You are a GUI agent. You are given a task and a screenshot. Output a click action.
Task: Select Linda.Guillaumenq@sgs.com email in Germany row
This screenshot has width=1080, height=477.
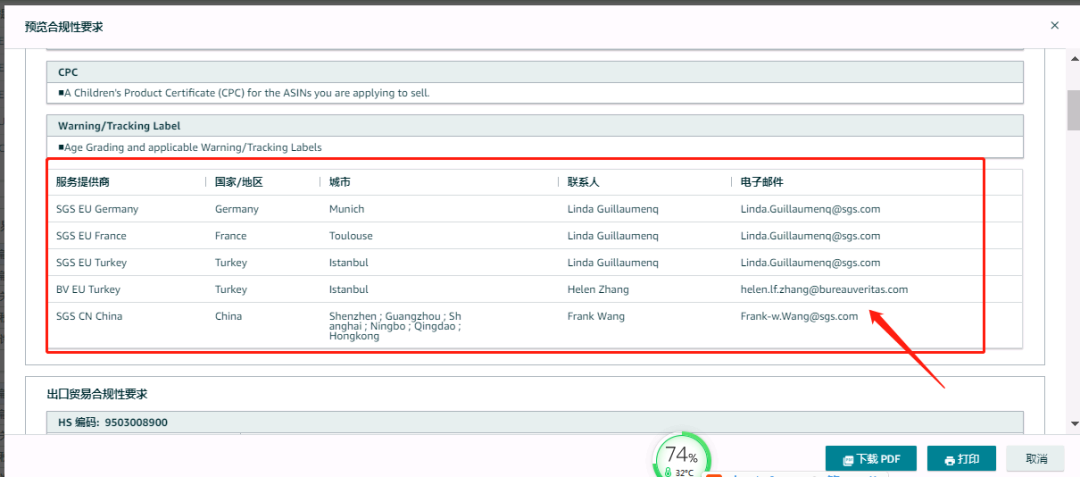[810, 209]
